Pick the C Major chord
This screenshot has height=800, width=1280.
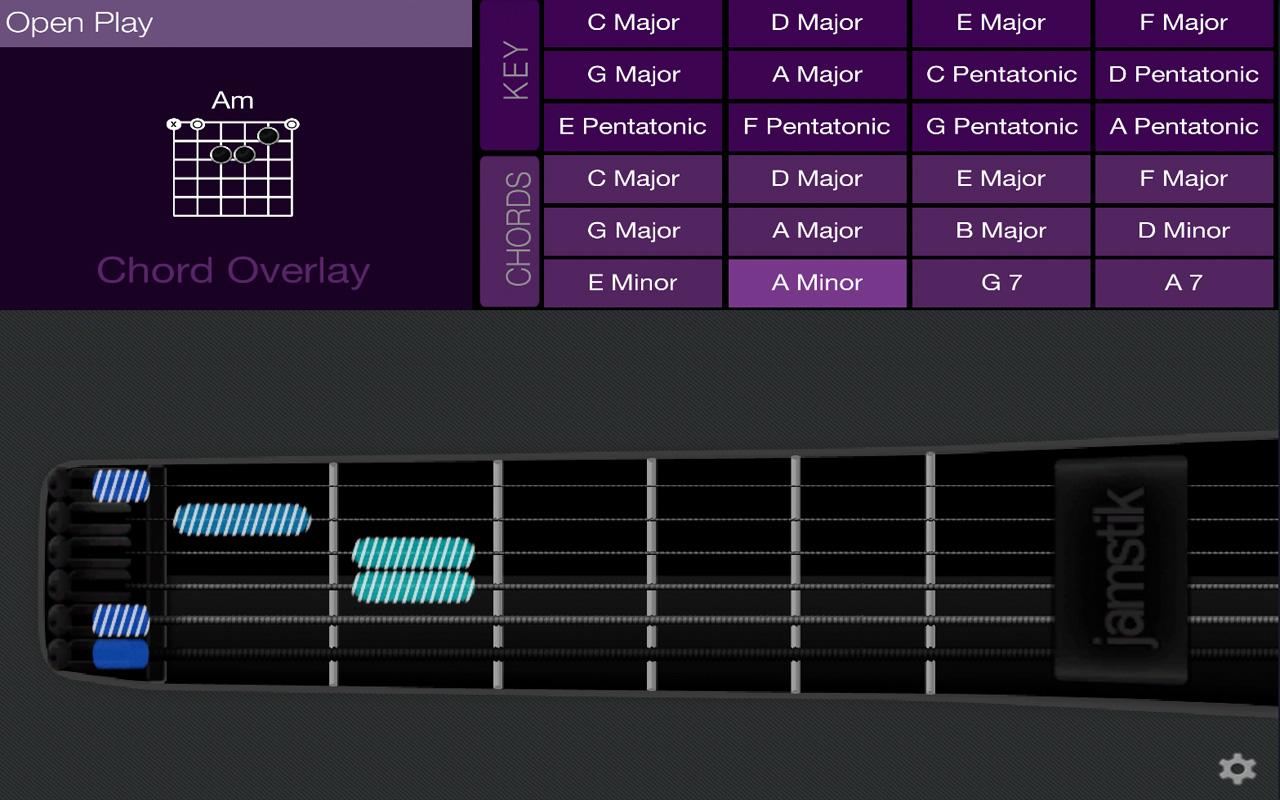(633, 179)
